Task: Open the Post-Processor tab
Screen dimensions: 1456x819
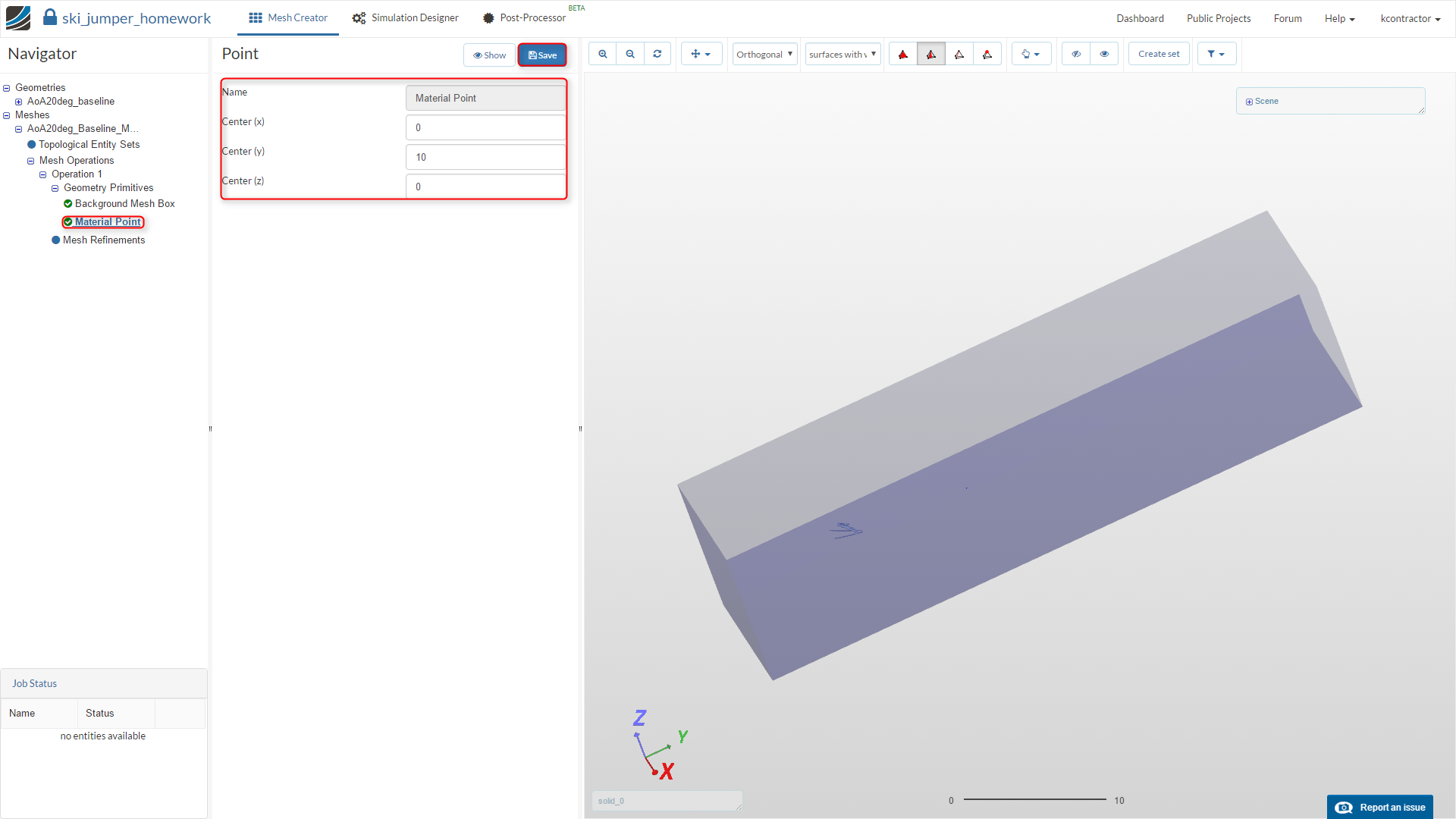Action: 525,17
